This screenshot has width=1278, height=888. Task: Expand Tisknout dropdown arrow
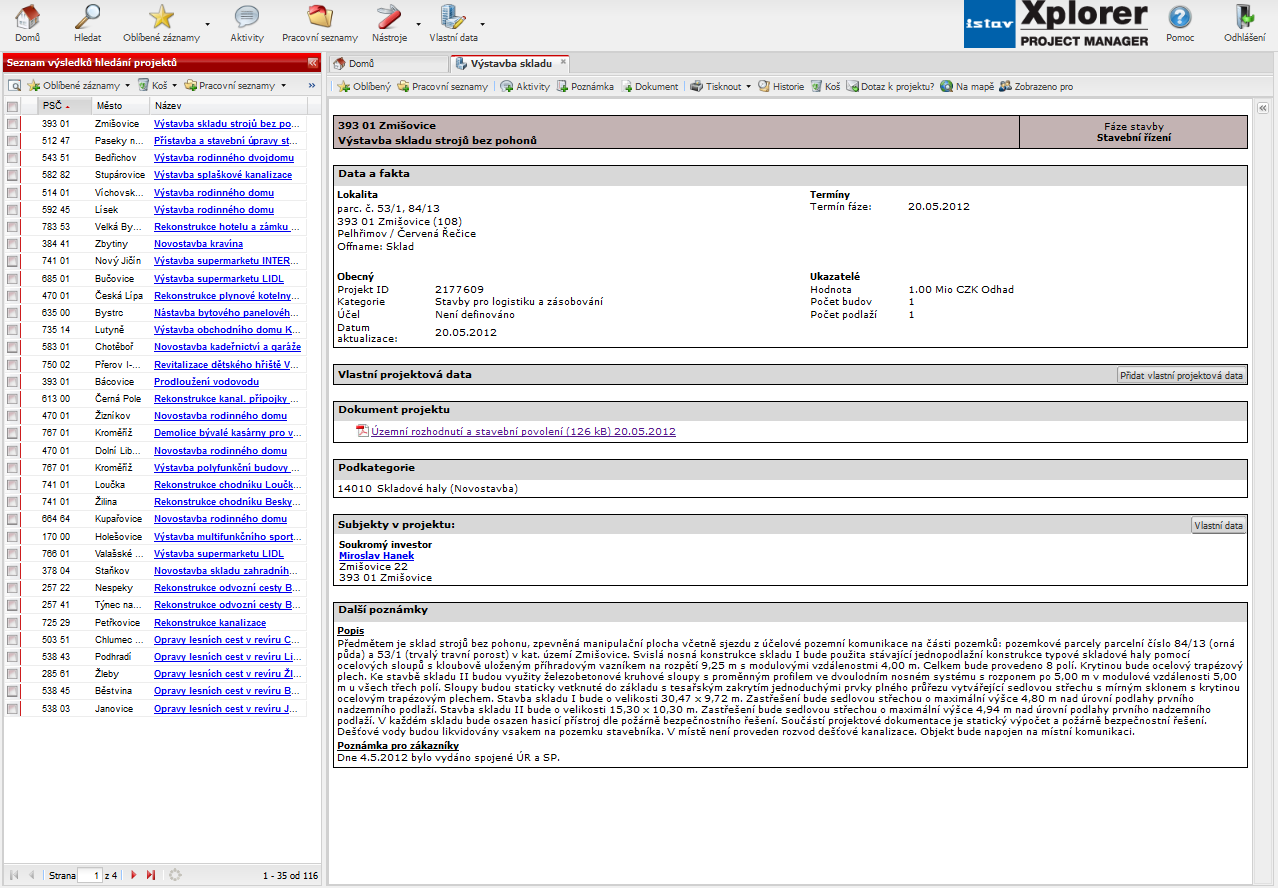pos(748,87)
